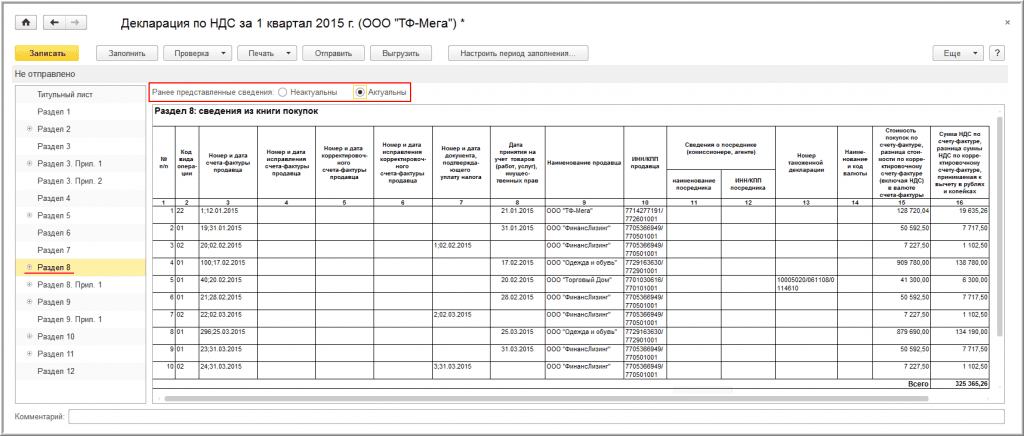Expand the Раздел 2 tree node

tap(29, 129)
